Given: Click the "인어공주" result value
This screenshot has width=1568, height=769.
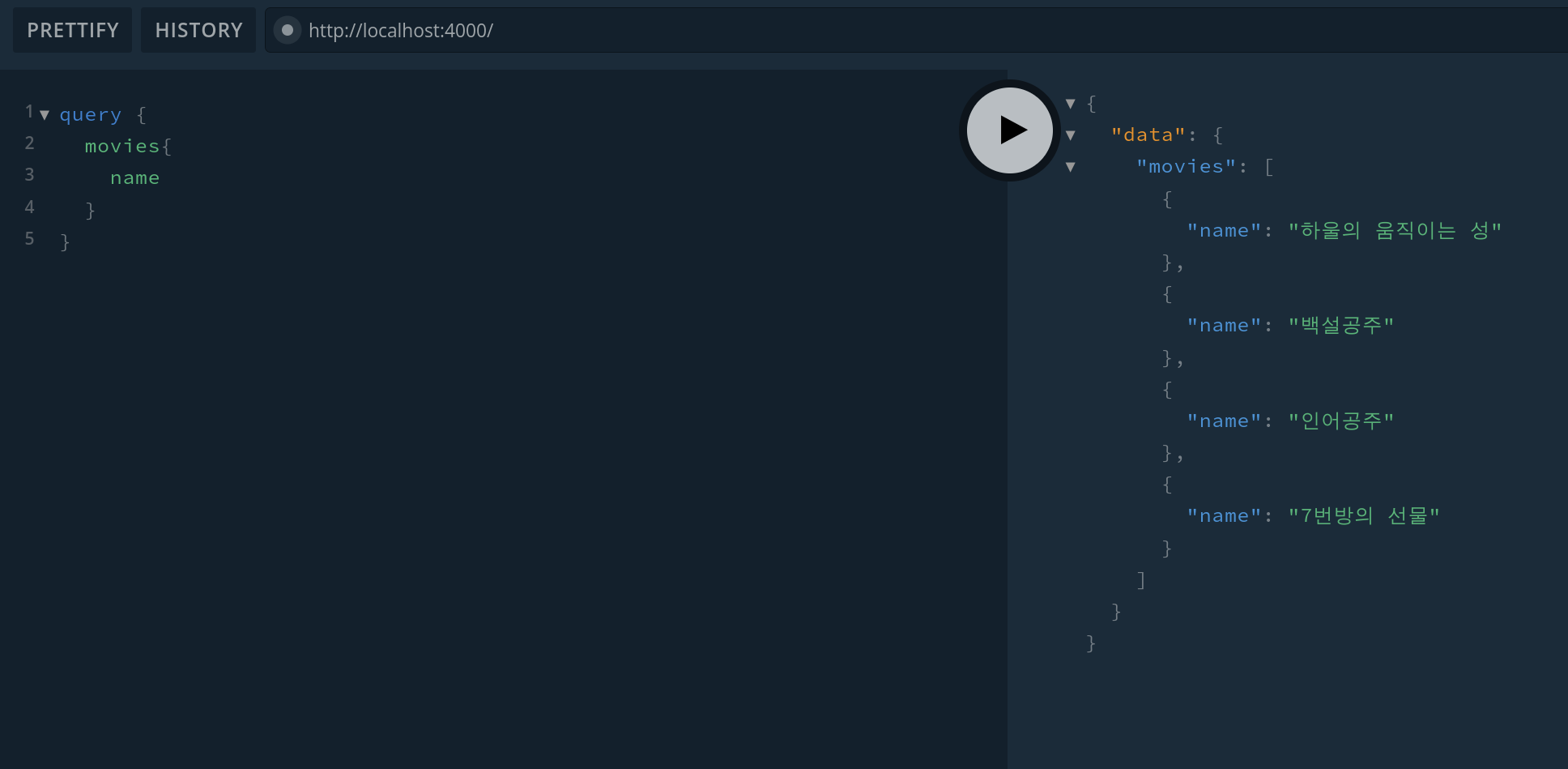Looking at the screenshot, I should (1340, 421).
